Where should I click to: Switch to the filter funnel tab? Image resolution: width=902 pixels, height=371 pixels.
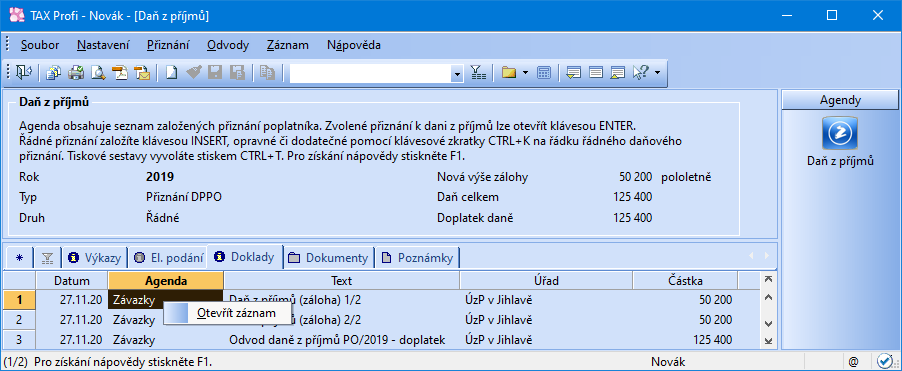coord(48,258)
